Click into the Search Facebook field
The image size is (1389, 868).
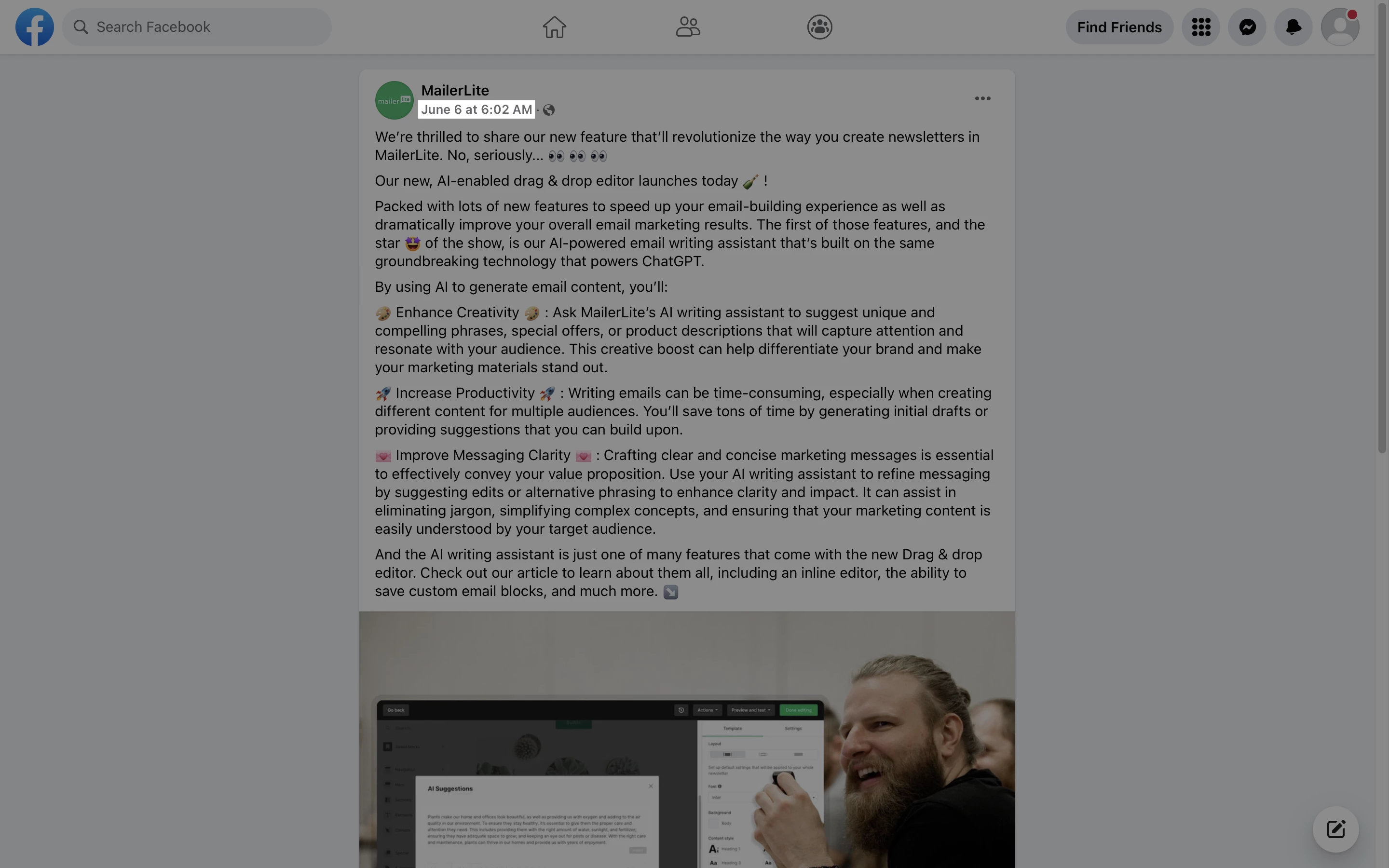point(197,27)
